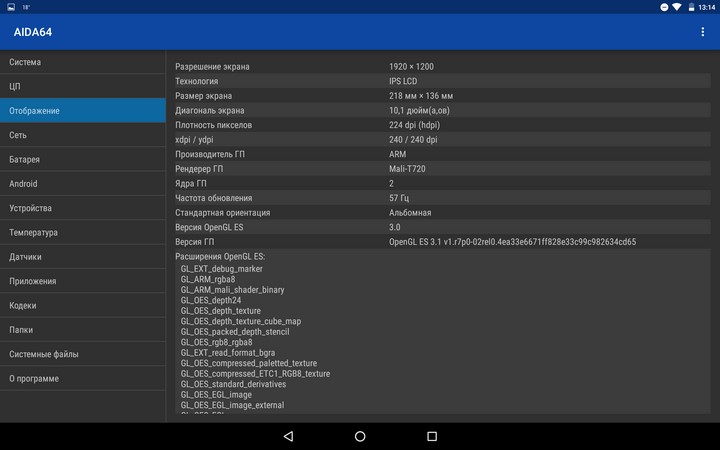Screen dimensions: 720x450
Task: Select the Рендерер ГП label
Action: tap(199, 169)
